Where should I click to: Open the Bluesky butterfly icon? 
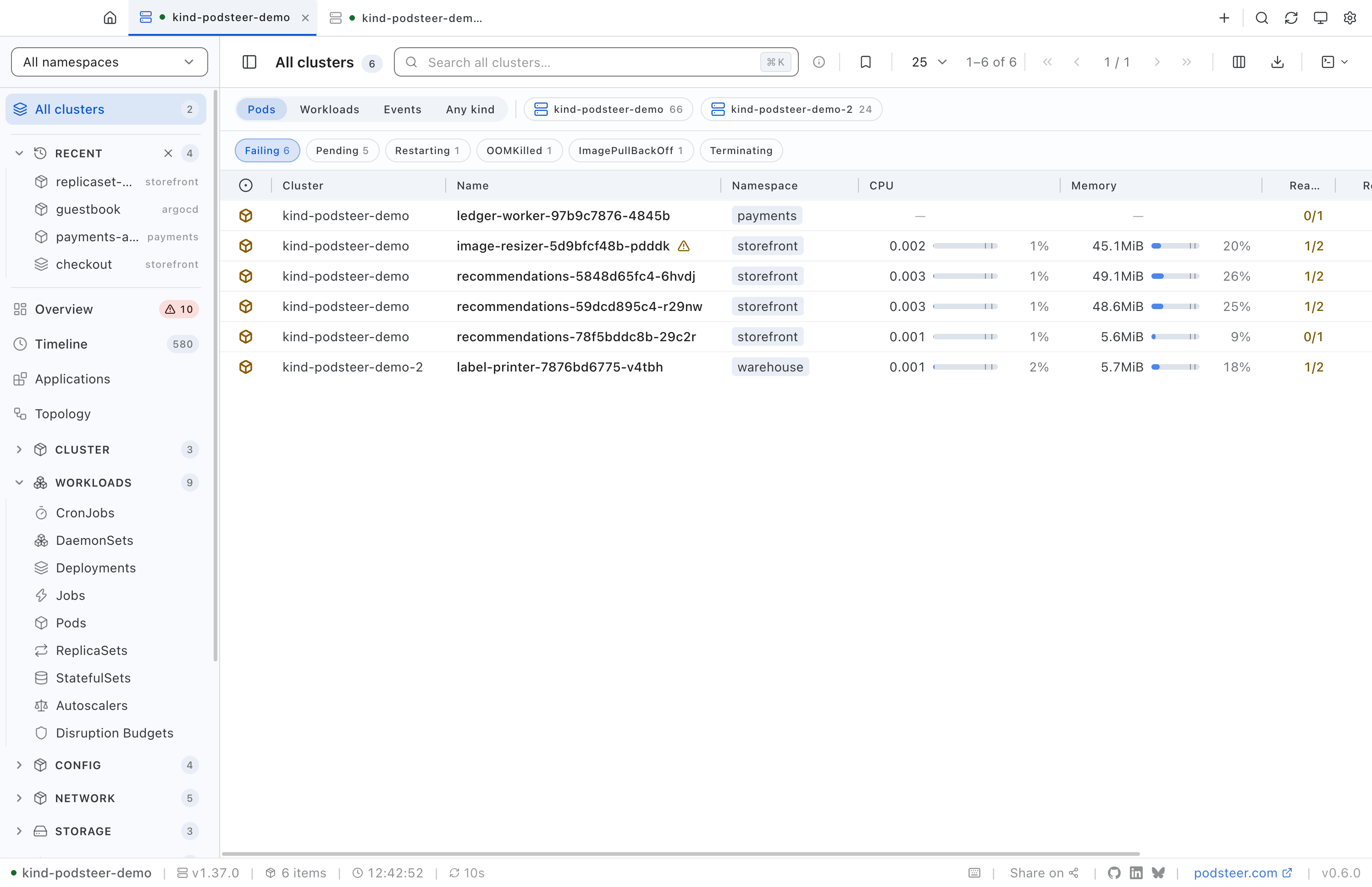pyautogui.click(x=1158, y=873)
